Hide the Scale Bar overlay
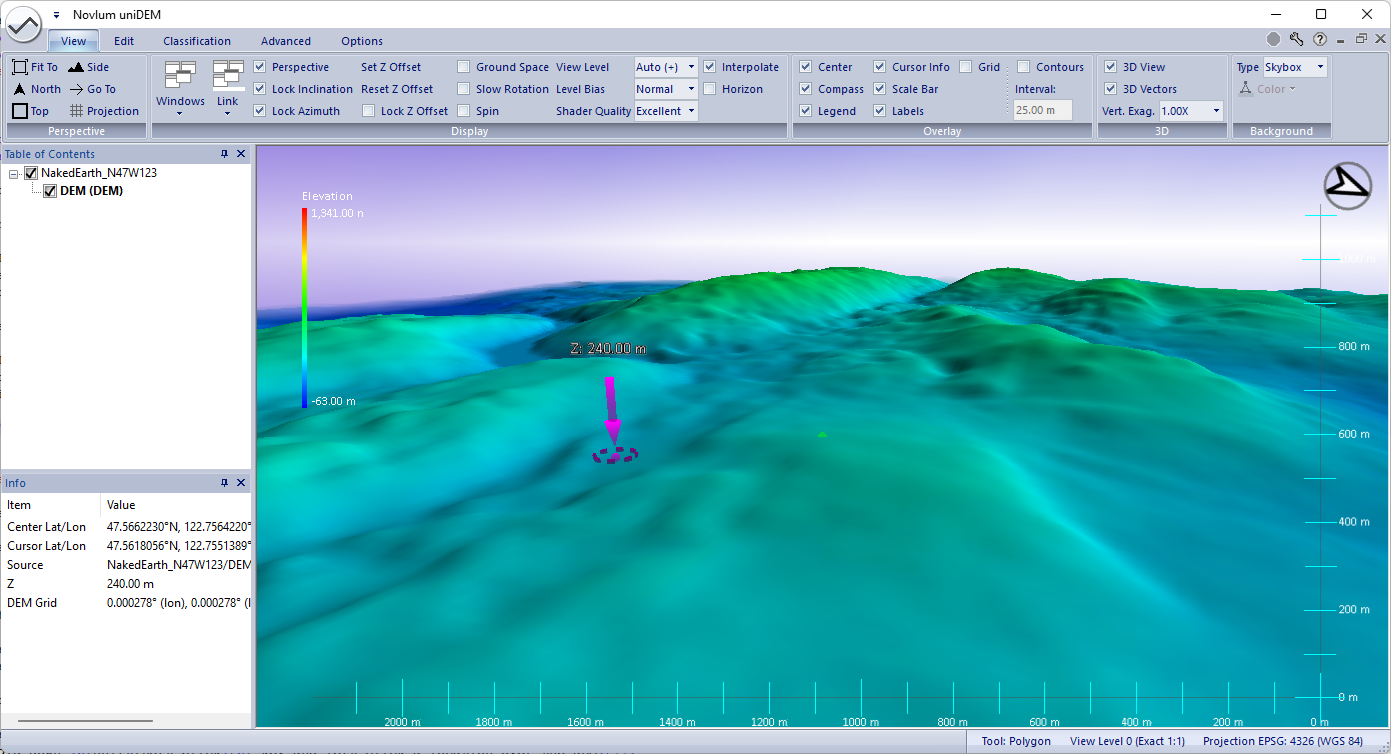Screen dimensions: 1391x754 coord(880,89)
